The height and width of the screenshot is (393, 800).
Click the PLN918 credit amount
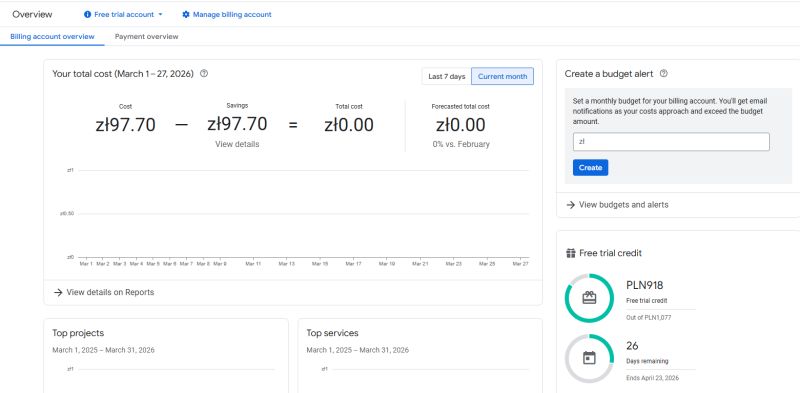[644, 286]
